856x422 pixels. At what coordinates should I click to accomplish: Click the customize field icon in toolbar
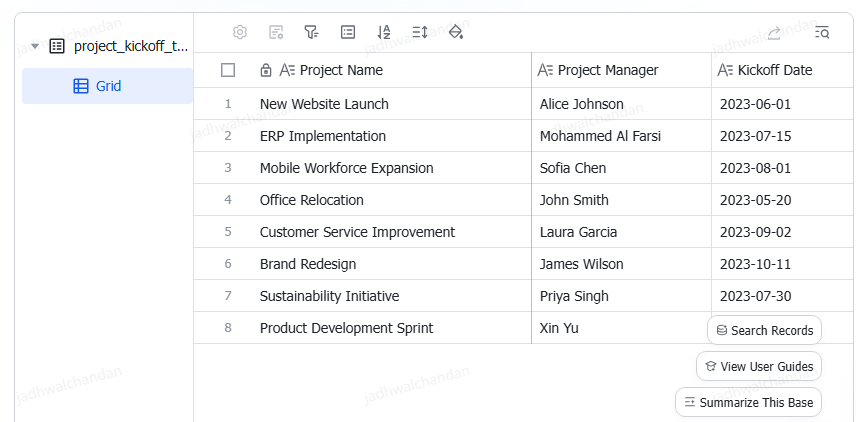tap(276, 32)
